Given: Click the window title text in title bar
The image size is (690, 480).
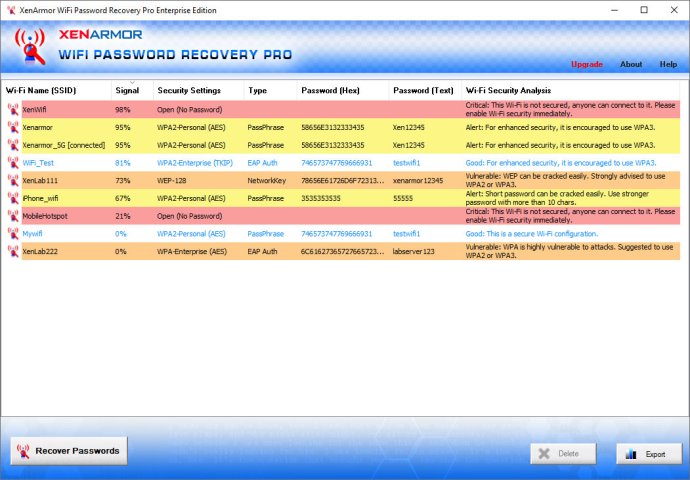Looking at the screenshot, I should tap(118, 10).
